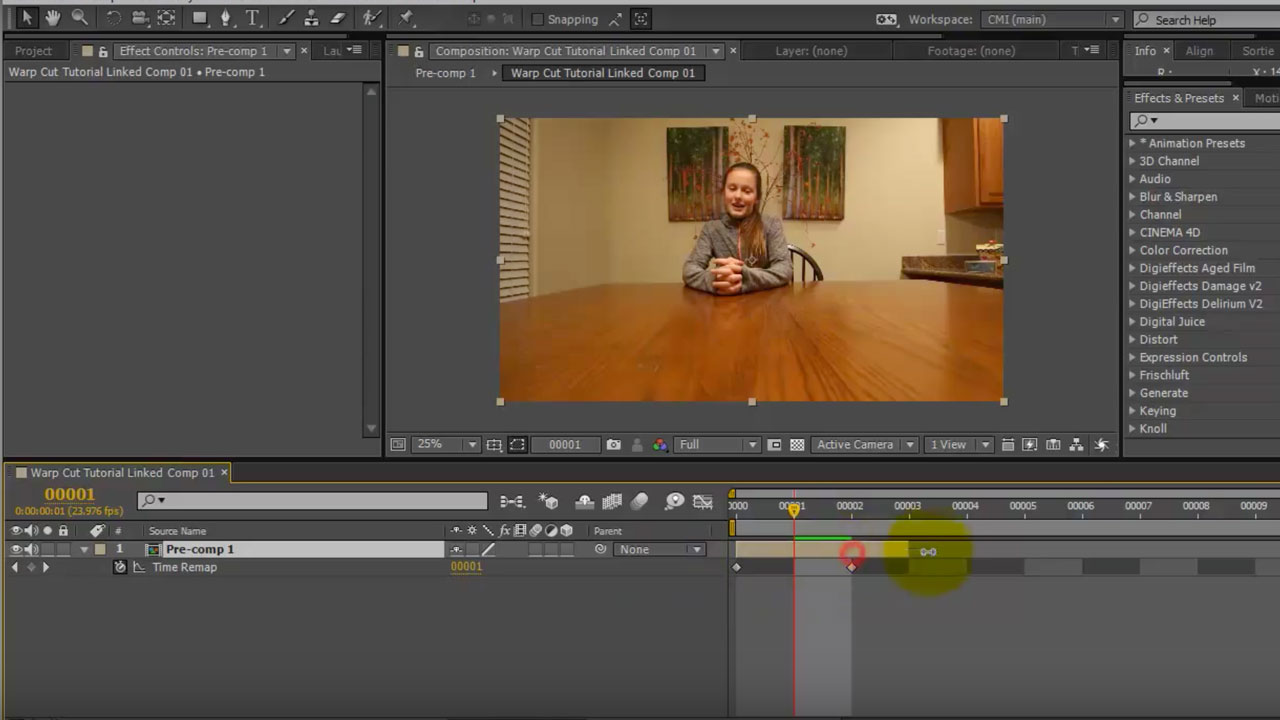Select the Zoom magnifier tool
Viewport: 1280px width, 720px height.
79,18
